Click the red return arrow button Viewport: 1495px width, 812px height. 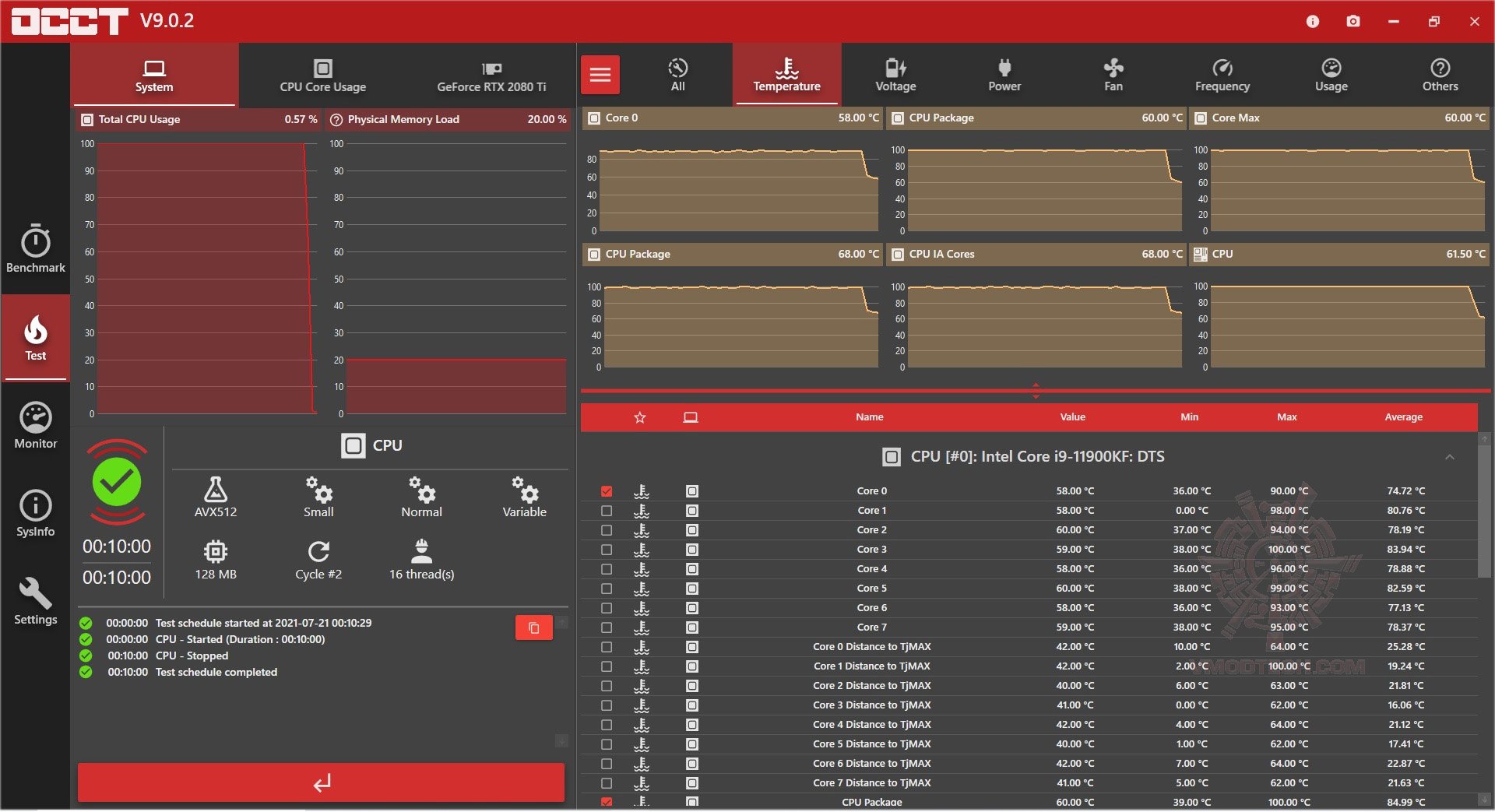[x=321, y=782]
